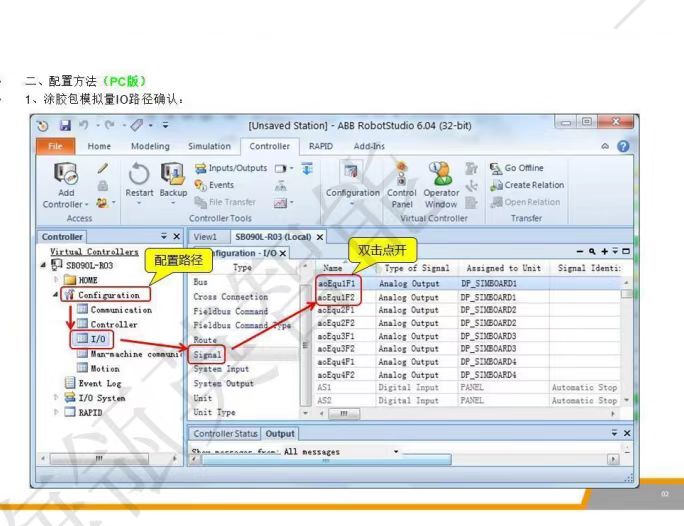The height and width of the screenshot is (526, 684).
Task: Select the Motion configuration topic
Action: tap(99, 369)
